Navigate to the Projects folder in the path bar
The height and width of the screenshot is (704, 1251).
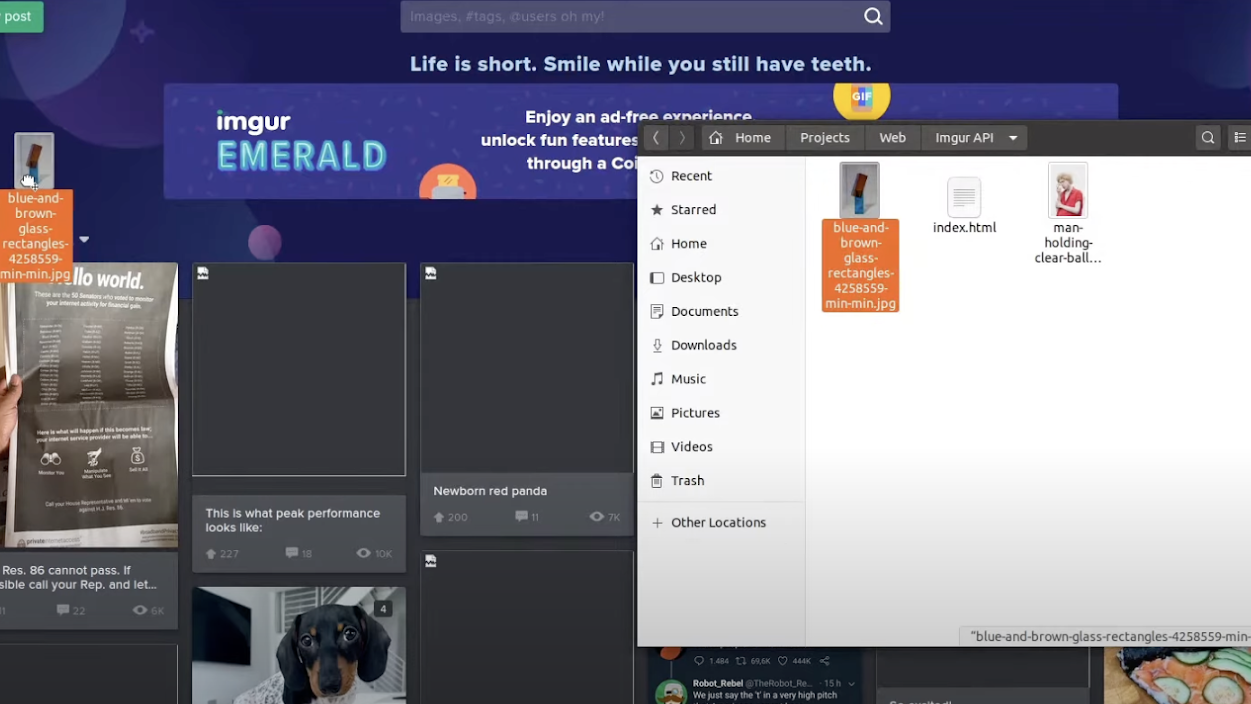pyautogui.click(x=824, y=137)
